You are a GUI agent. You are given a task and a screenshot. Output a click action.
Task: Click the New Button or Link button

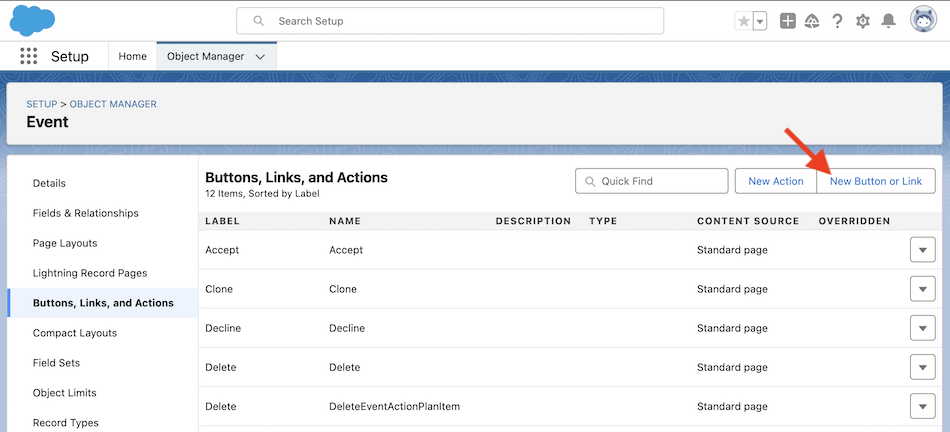875,181
